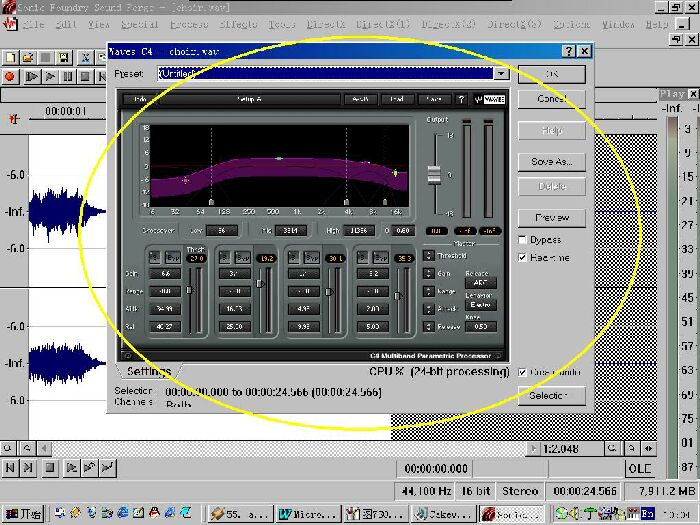
Task: Click the Play Normal button in bottom transport
Action: click(71, 468)
